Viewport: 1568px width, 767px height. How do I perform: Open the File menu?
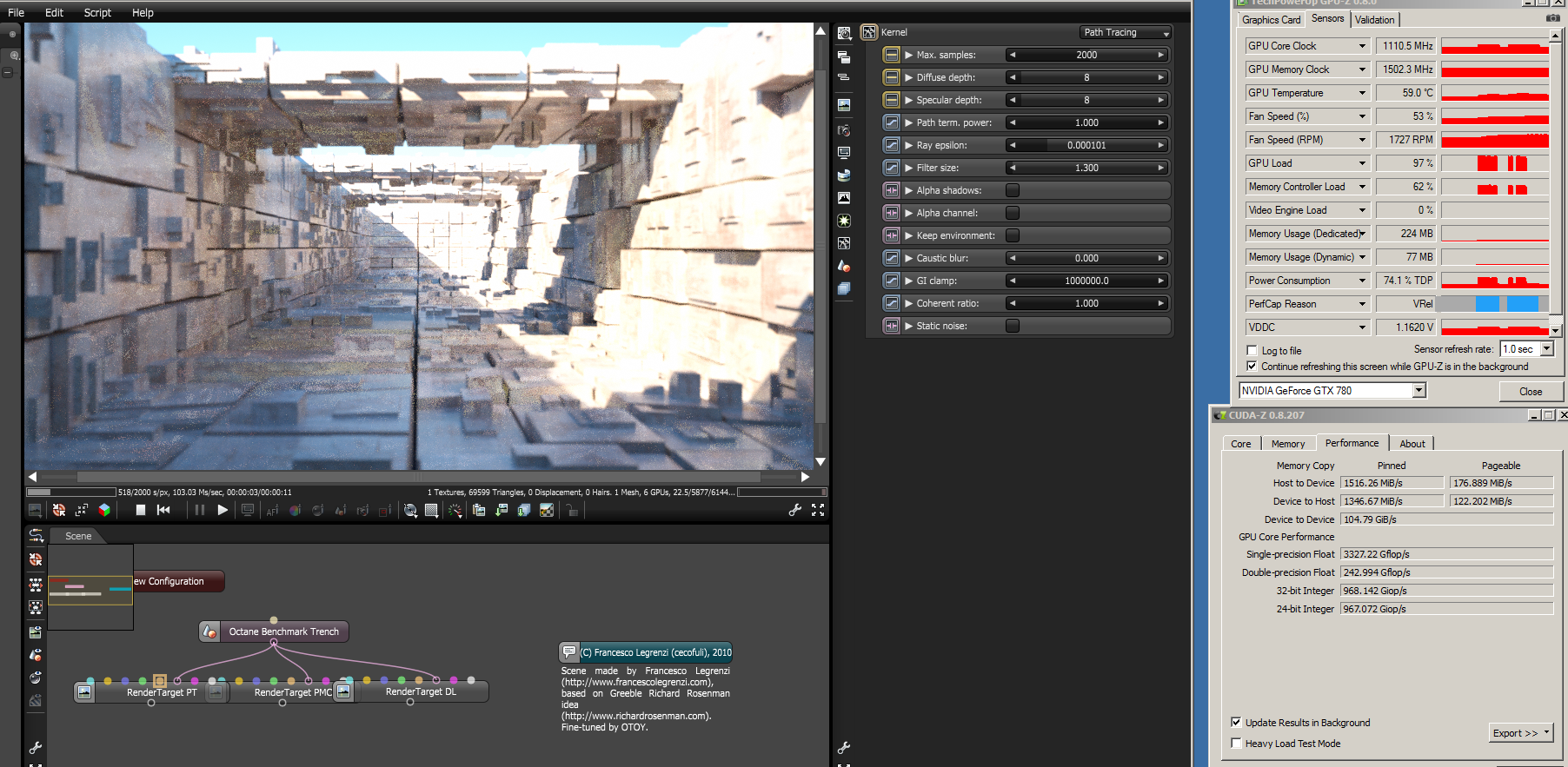16,12
